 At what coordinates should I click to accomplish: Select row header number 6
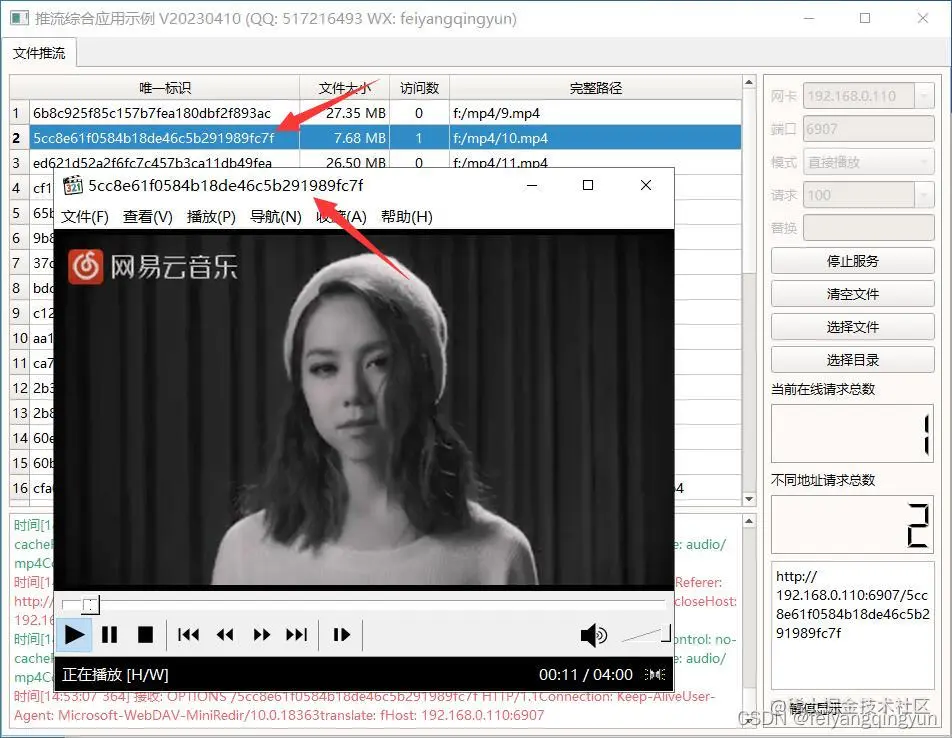coord(19,238)
